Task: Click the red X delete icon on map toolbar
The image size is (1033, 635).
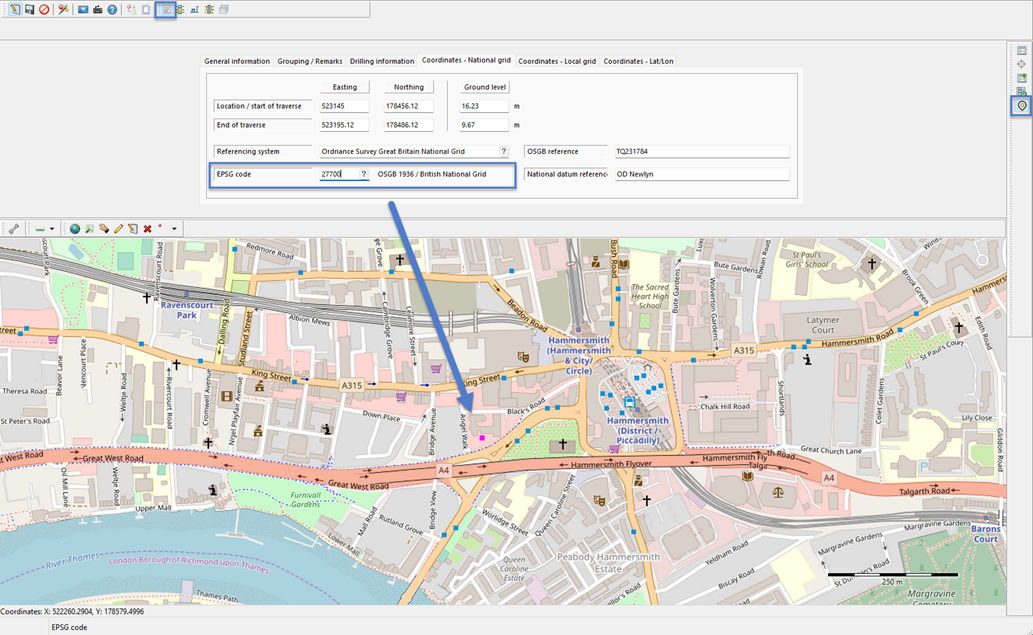Action: pos(147,229)
